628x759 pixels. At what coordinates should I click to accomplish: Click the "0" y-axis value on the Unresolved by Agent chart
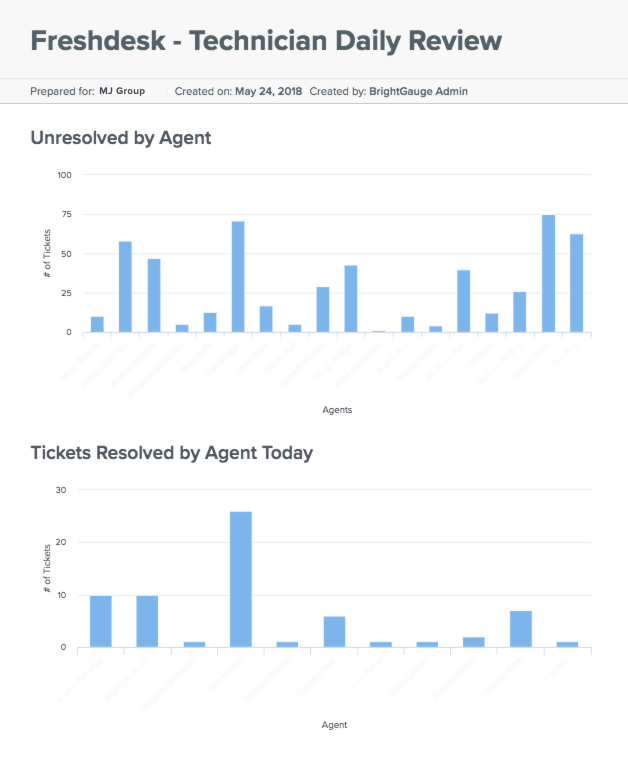tap(69, 332)
